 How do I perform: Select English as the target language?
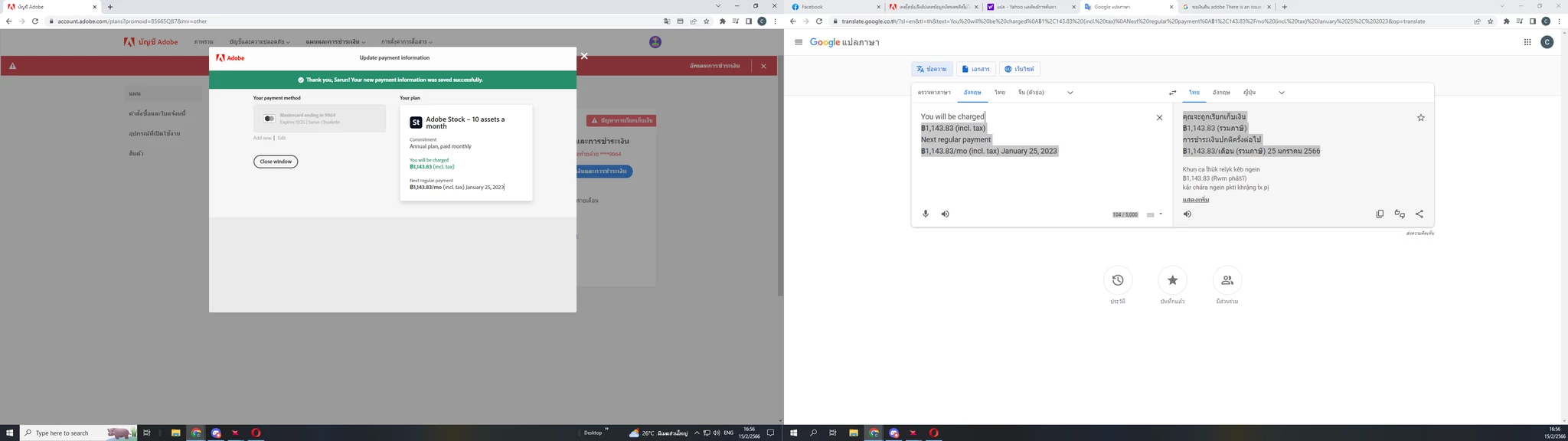pos(1221,93)
